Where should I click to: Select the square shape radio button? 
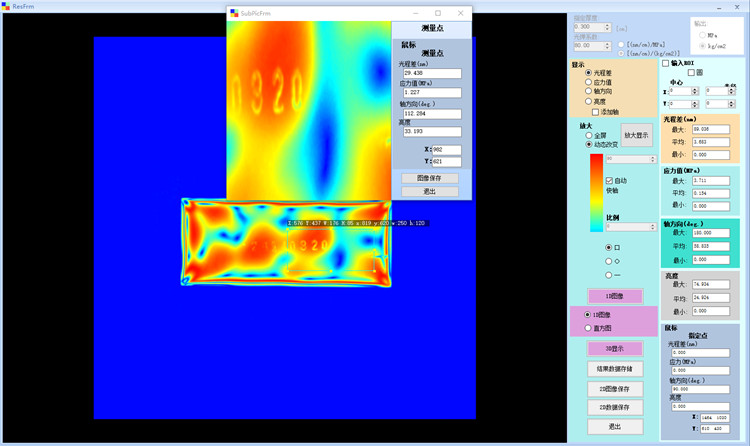609,247
